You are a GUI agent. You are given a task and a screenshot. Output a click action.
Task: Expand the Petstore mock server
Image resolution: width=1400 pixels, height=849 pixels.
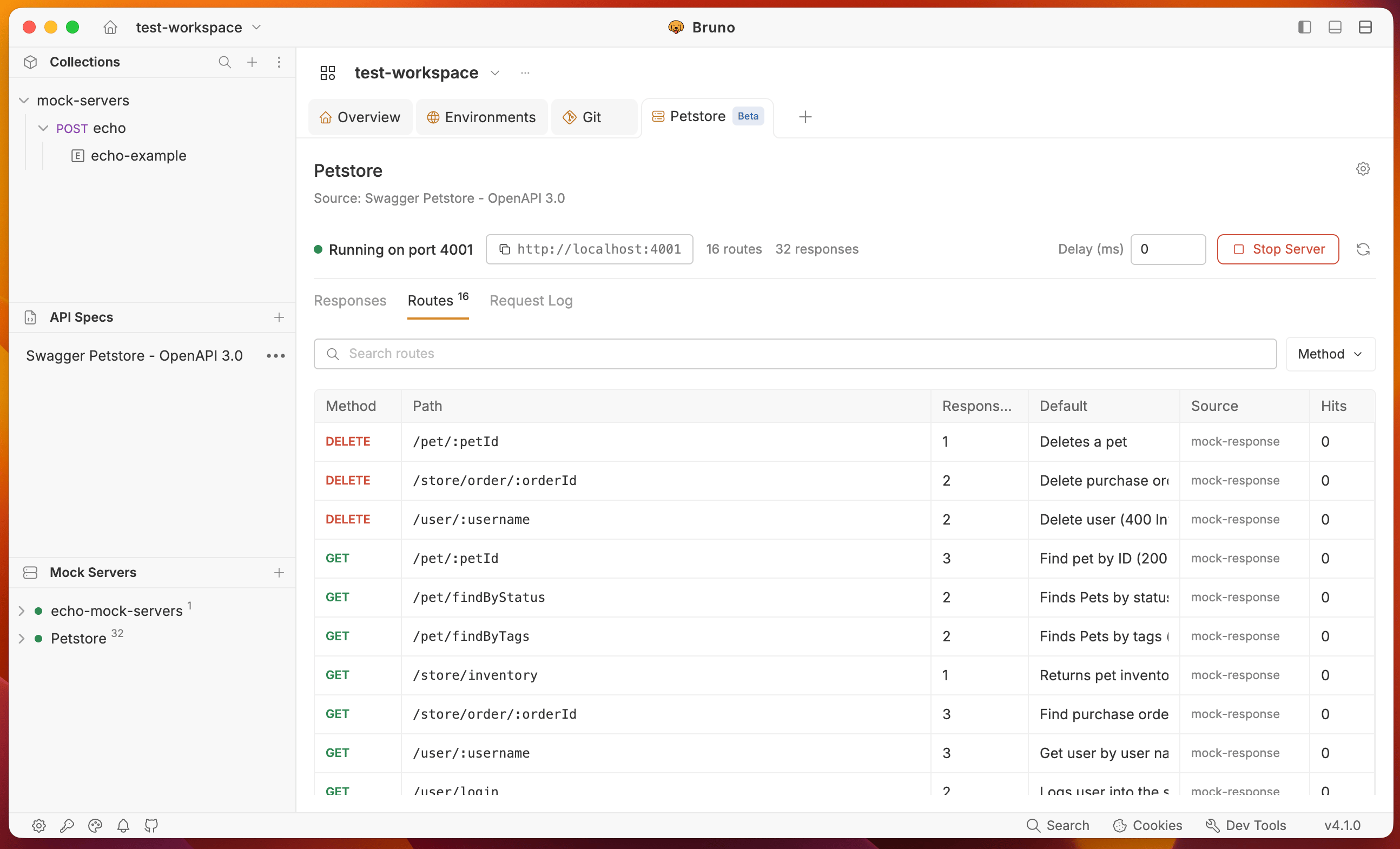pos(22,638)
